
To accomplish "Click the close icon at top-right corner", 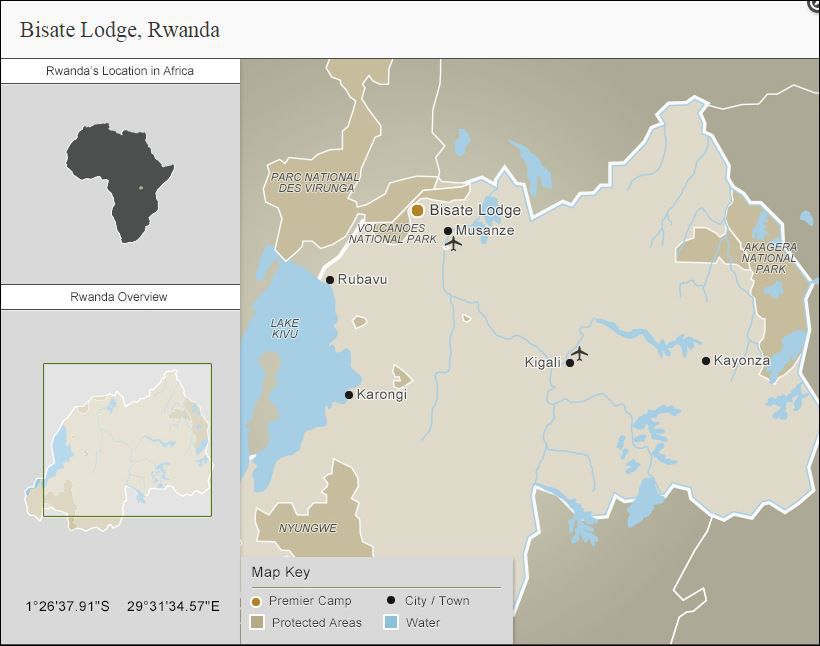I will pos(814,4).
